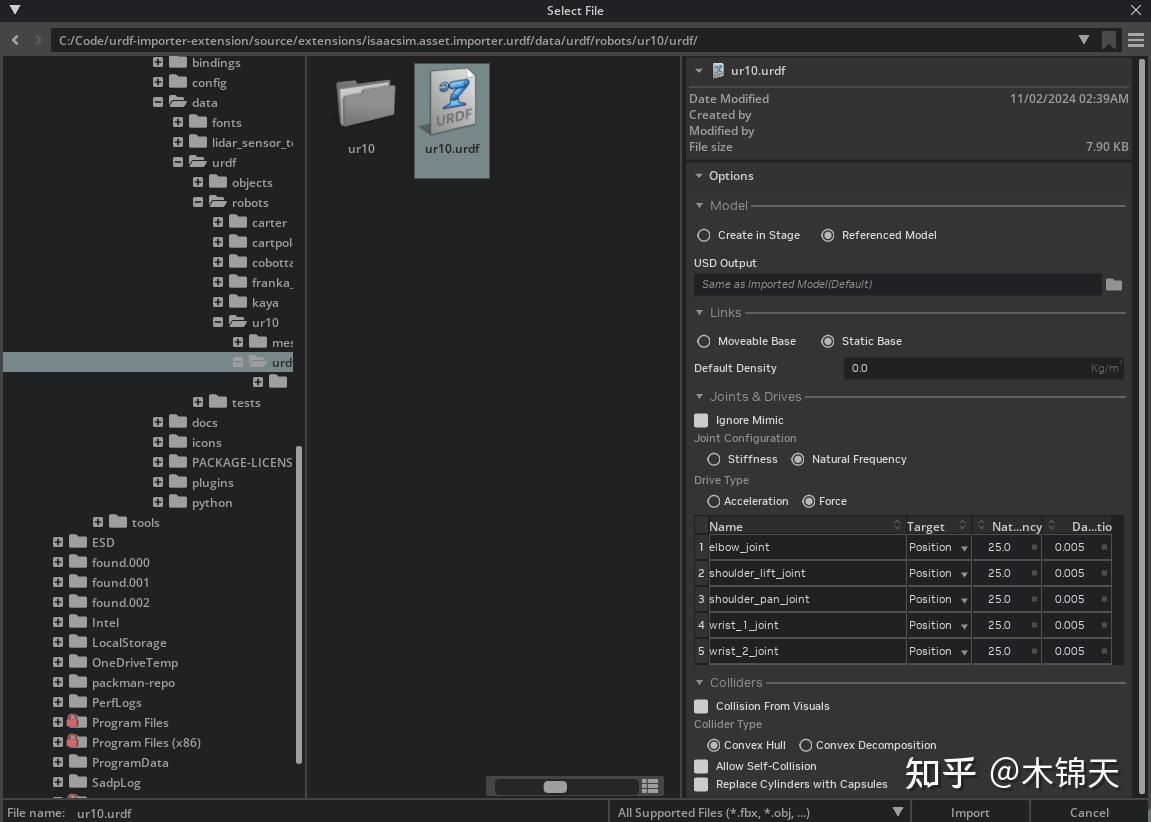Open the folder browser for USD Output

click(1114, 284)
